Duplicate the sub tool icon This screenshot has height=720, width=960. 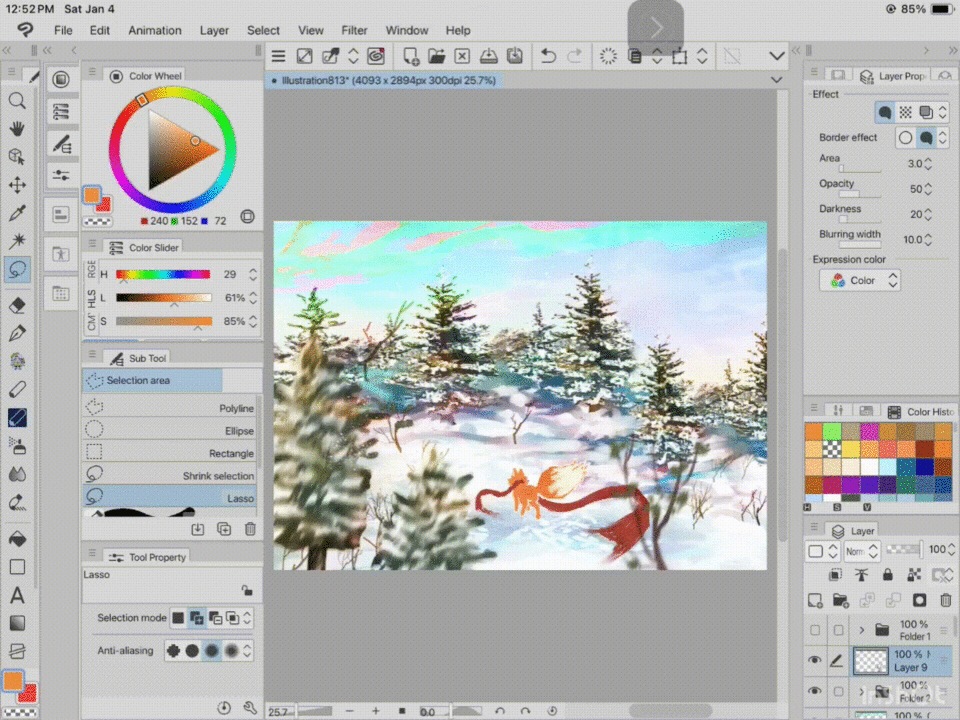(224, 529)
